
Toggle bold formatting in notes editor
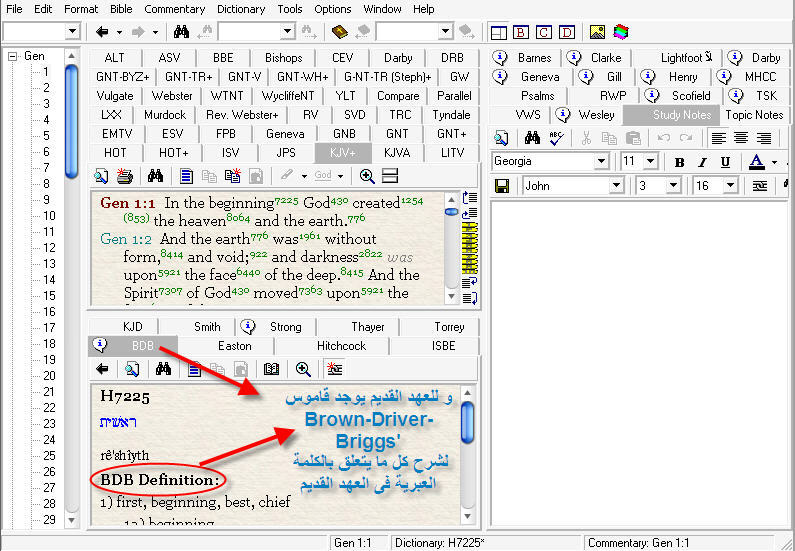[679, 162]
